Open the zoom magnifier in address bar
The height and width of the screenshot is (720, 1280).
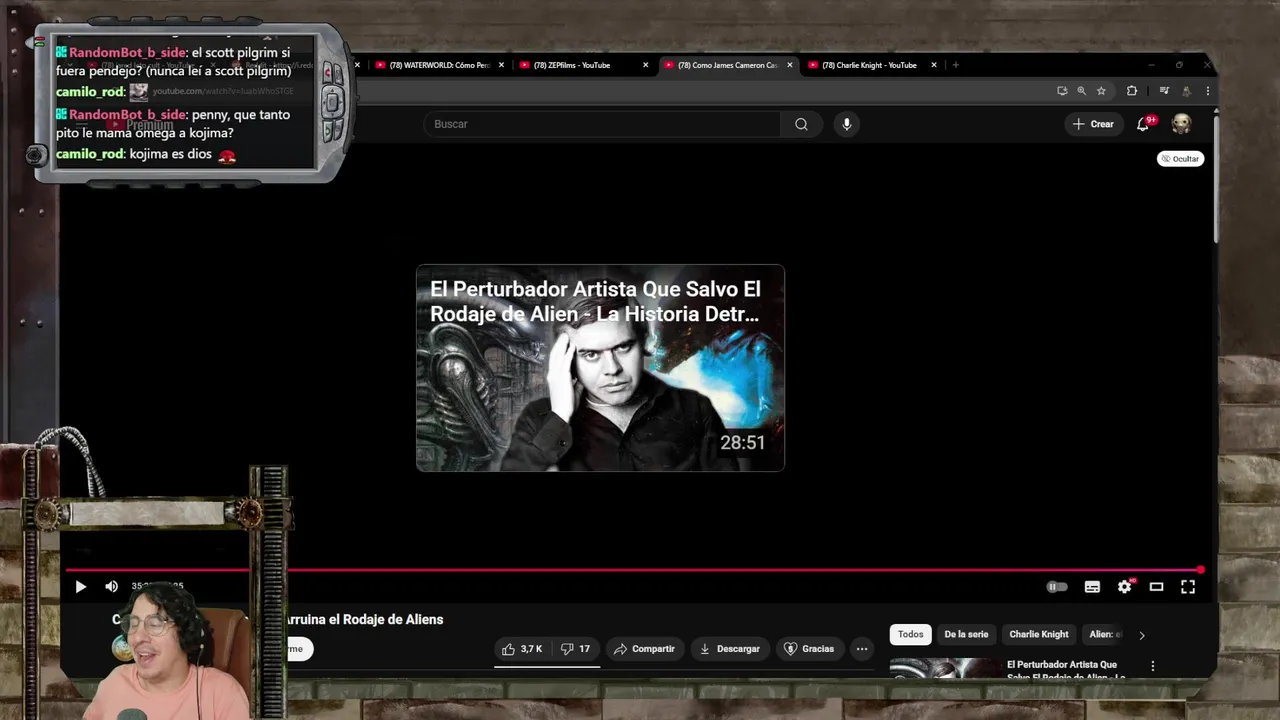(1081, 91)
